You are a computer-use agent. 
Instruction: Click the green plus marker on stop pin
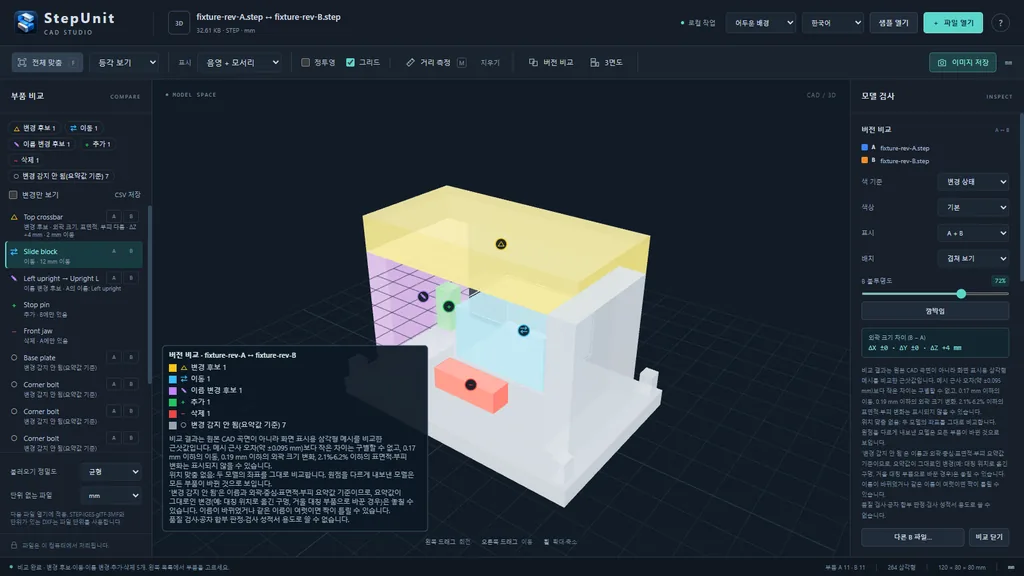pos(449,306)
